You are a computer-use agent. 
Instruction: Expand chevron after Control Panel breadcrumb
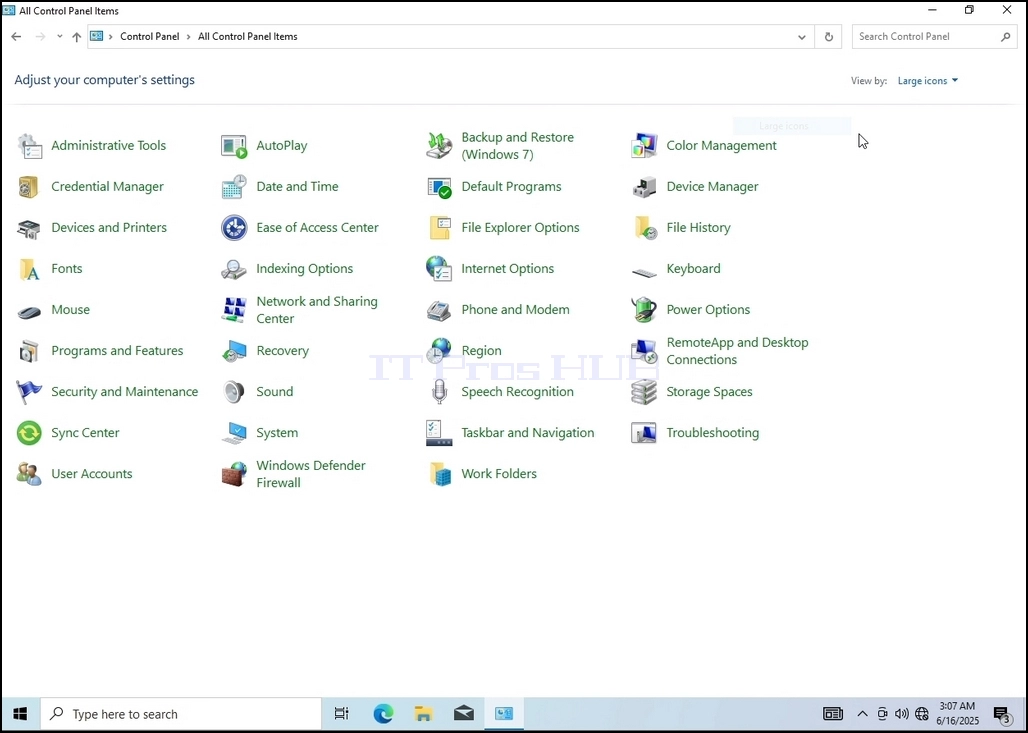click(189, 37)
